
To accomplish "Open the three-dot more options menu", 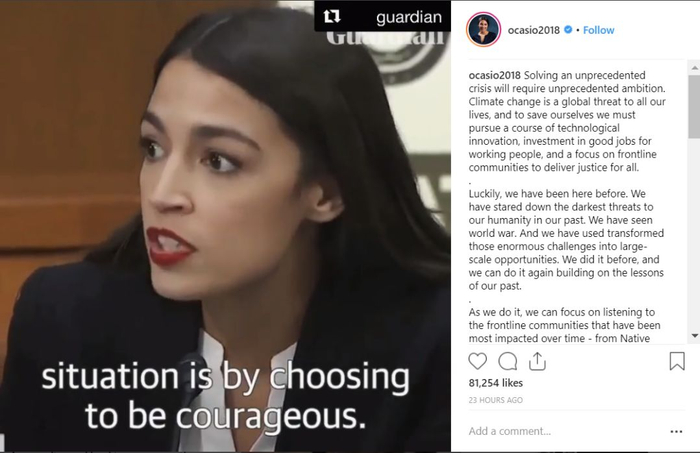I will click(676, 431).
